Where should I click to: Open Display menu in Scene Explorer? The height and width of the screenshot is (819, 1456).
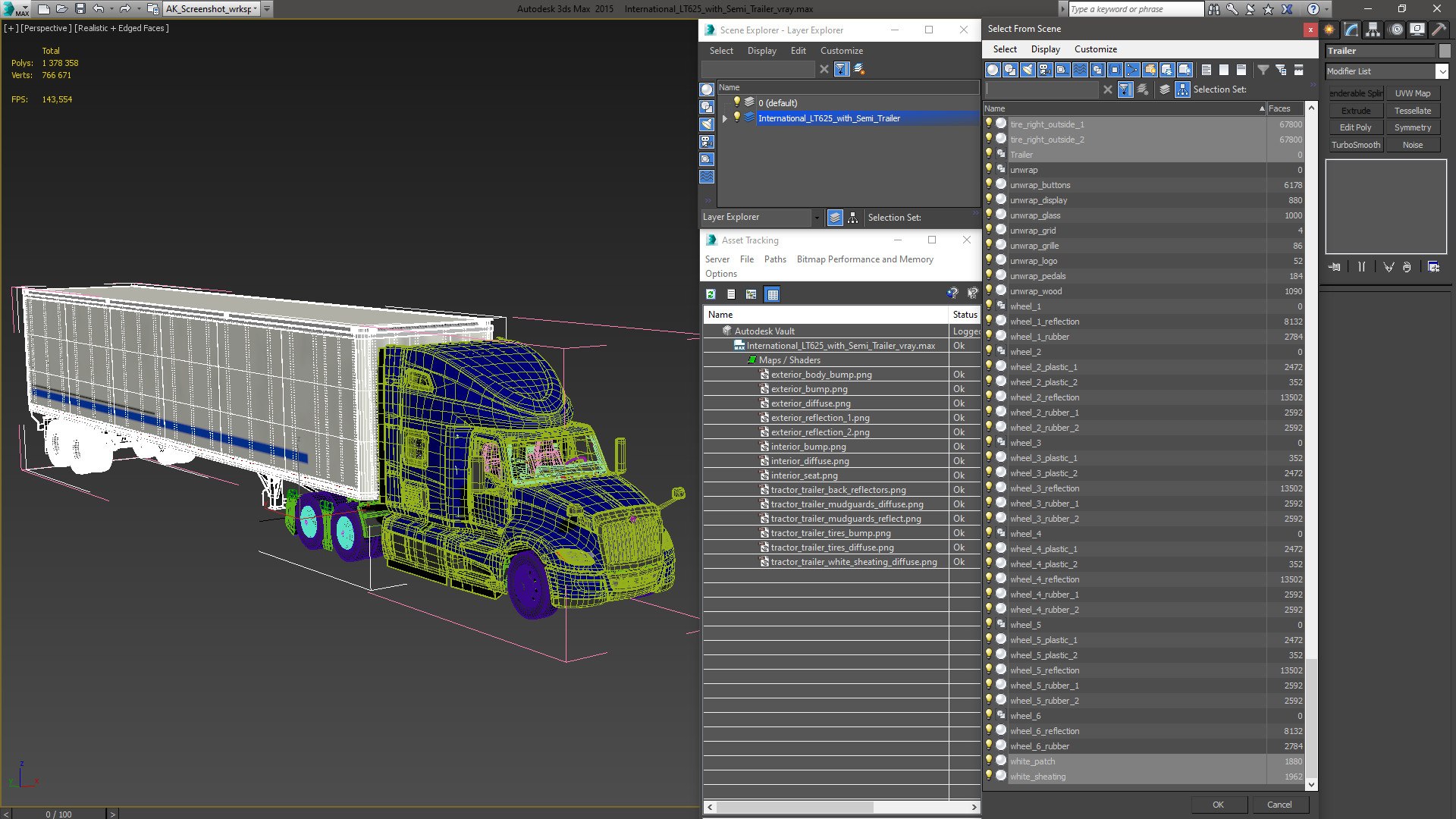(x=761, y=51)
